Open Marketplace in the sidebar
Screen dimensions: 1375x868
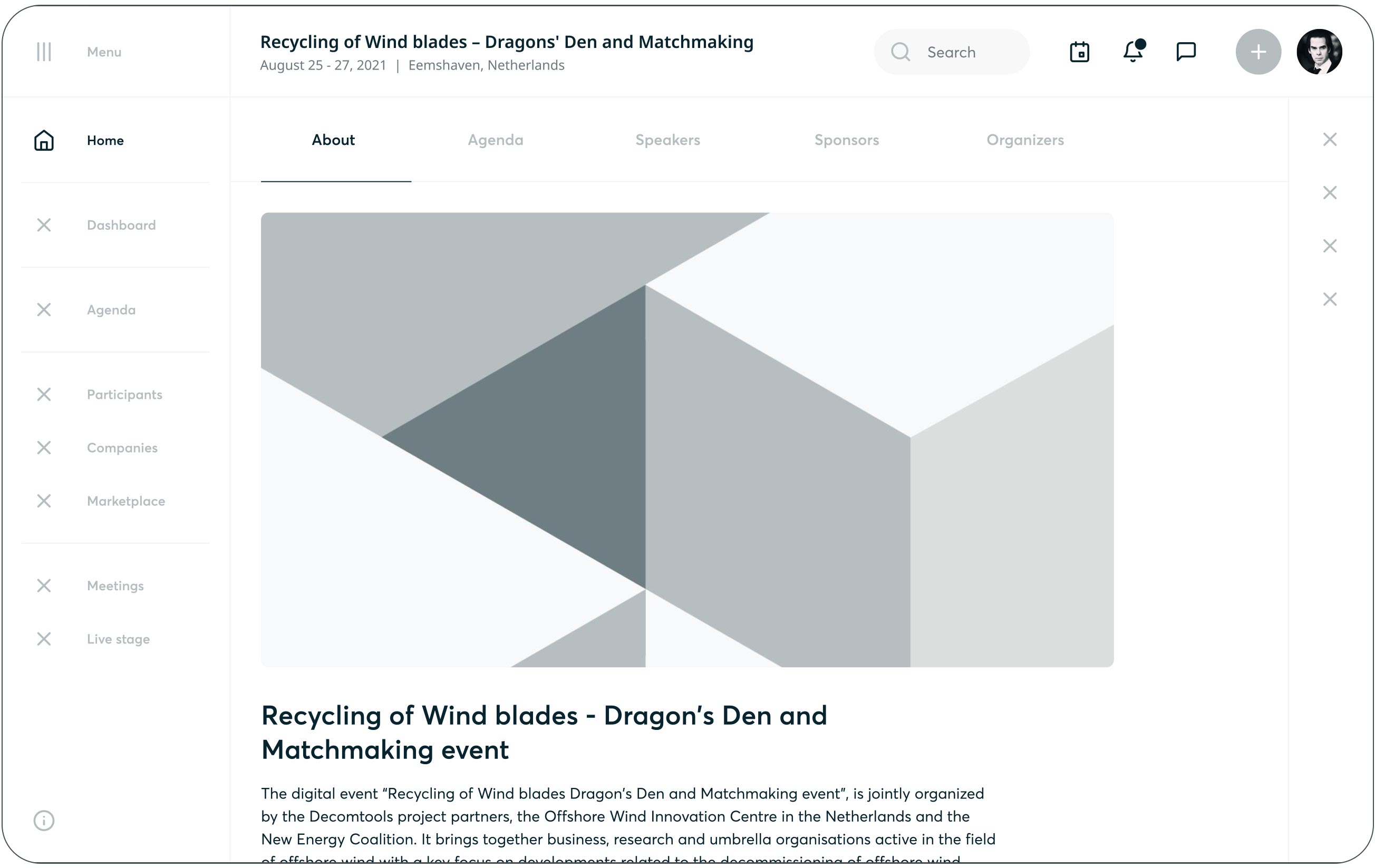pos(125,501)
